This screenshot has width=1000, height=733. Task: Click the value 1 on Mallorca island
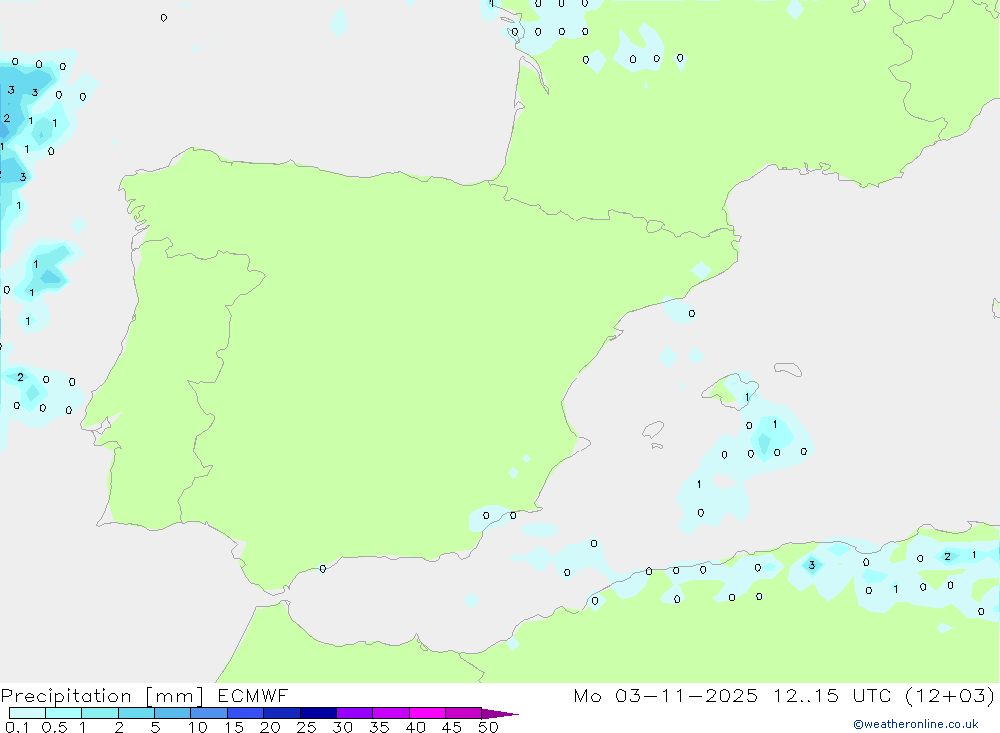coord(747,397)
